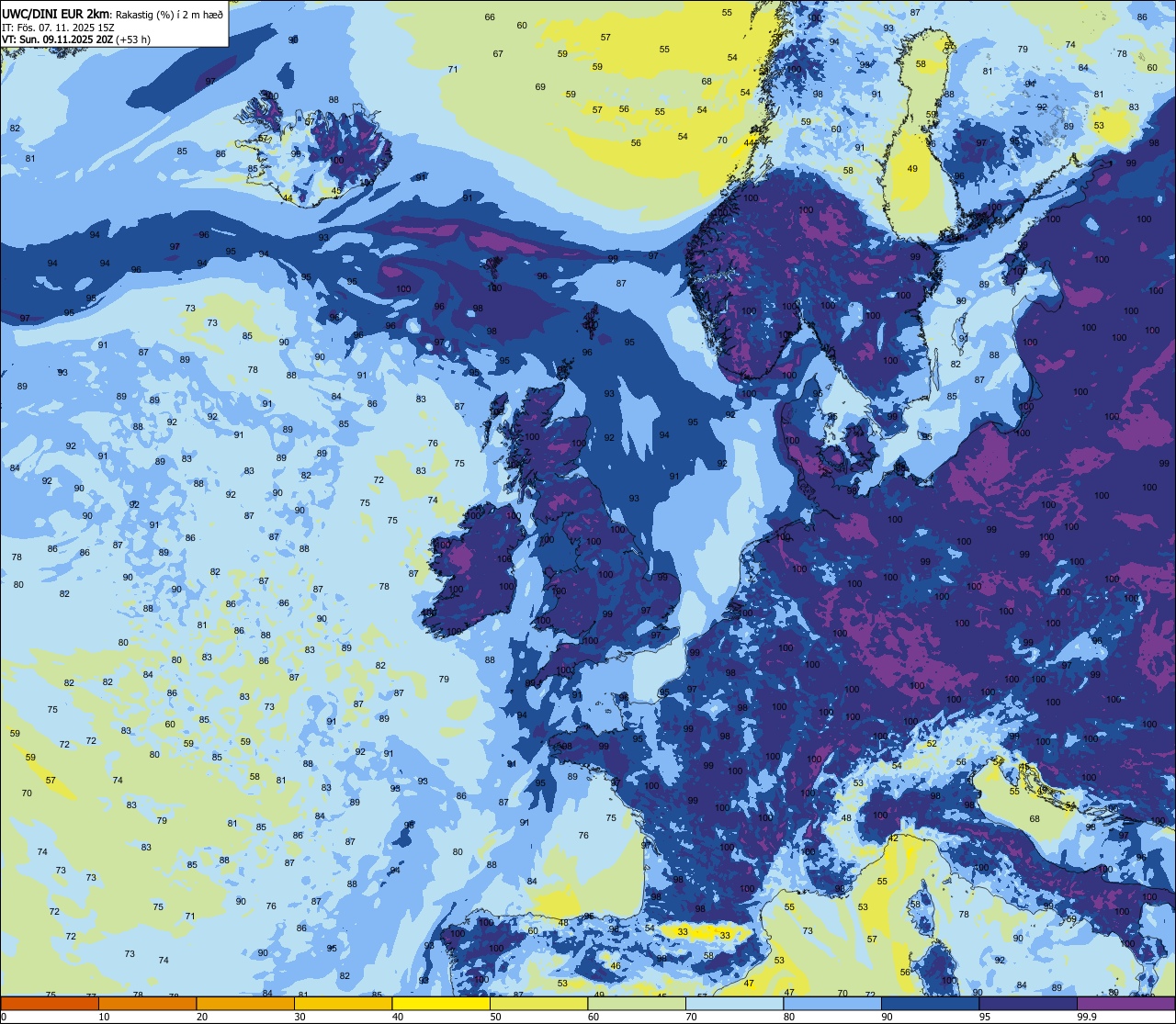Click the legend swatch between 80 and 90
Viewport: 1176px width, 1024px height.
tap(832, 1003)
